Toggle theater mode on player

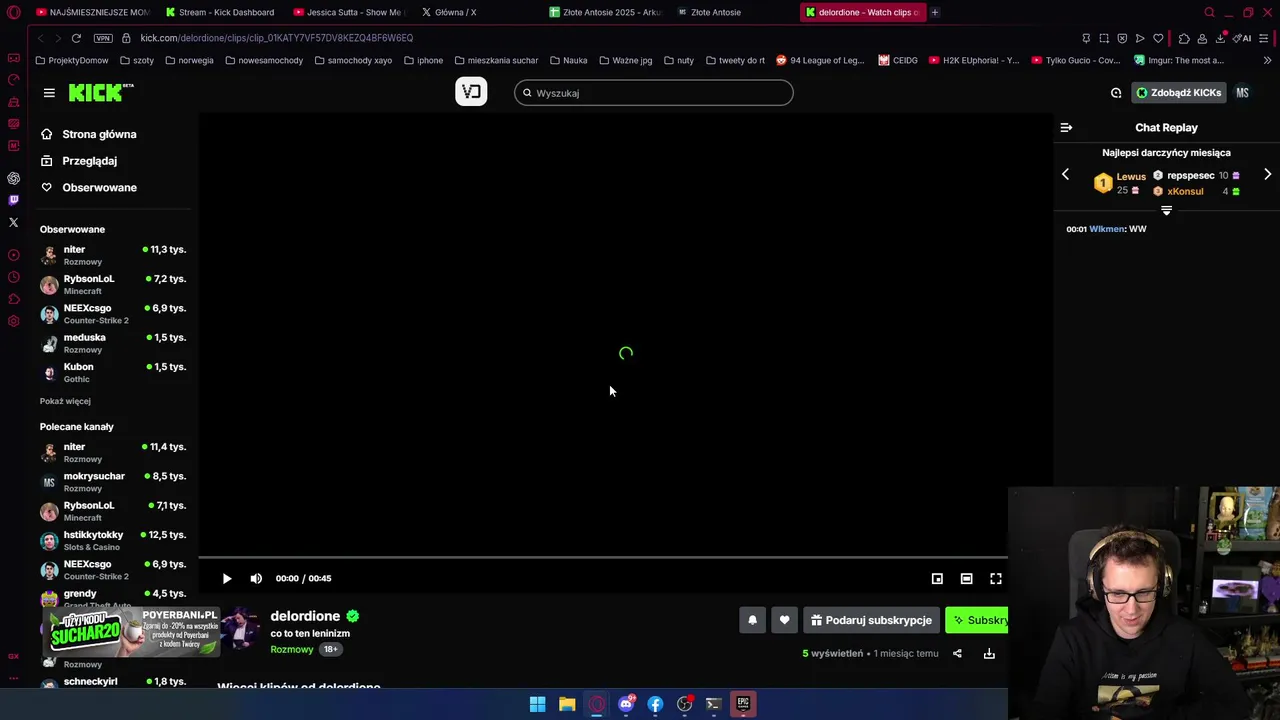(966, 578)
